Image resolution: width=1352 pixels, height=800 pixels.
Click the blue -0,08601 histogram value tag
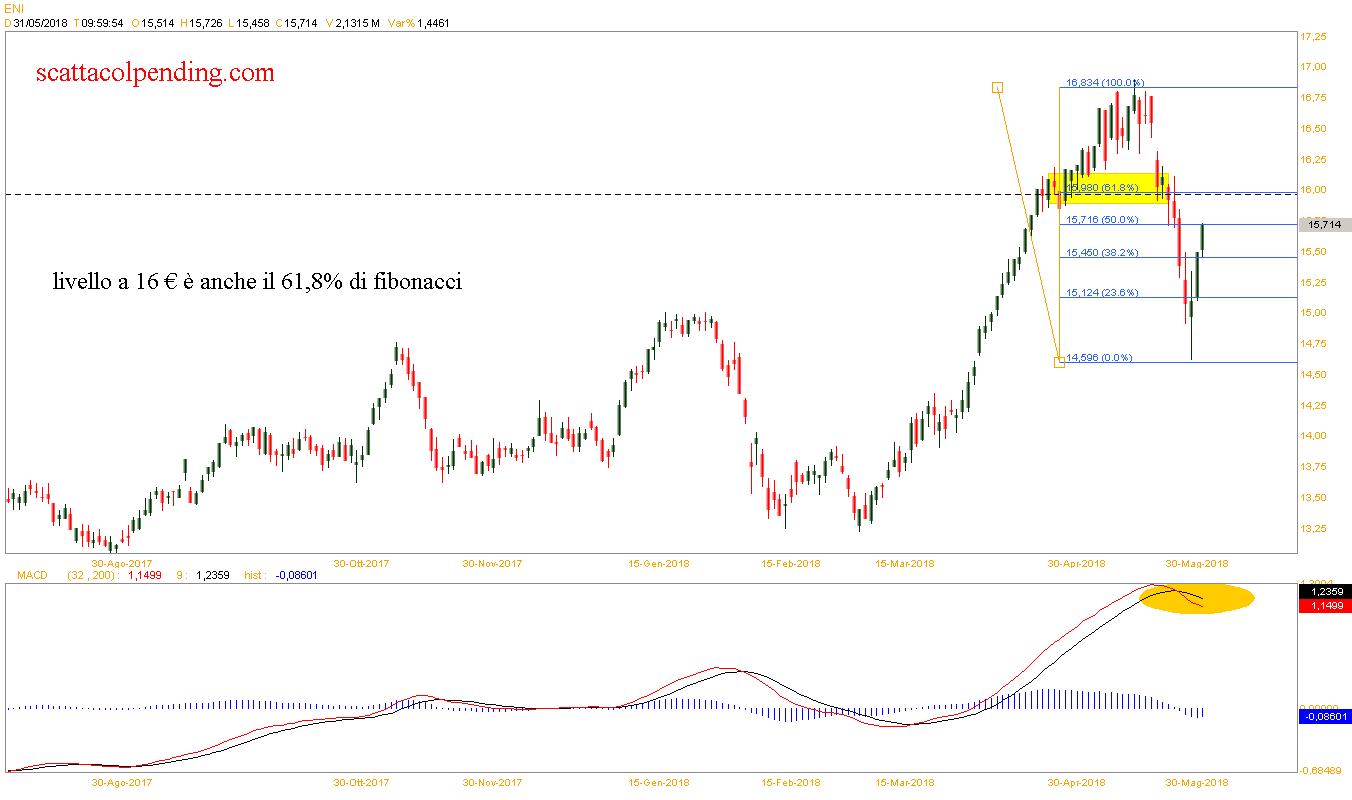click(1324, 716)
